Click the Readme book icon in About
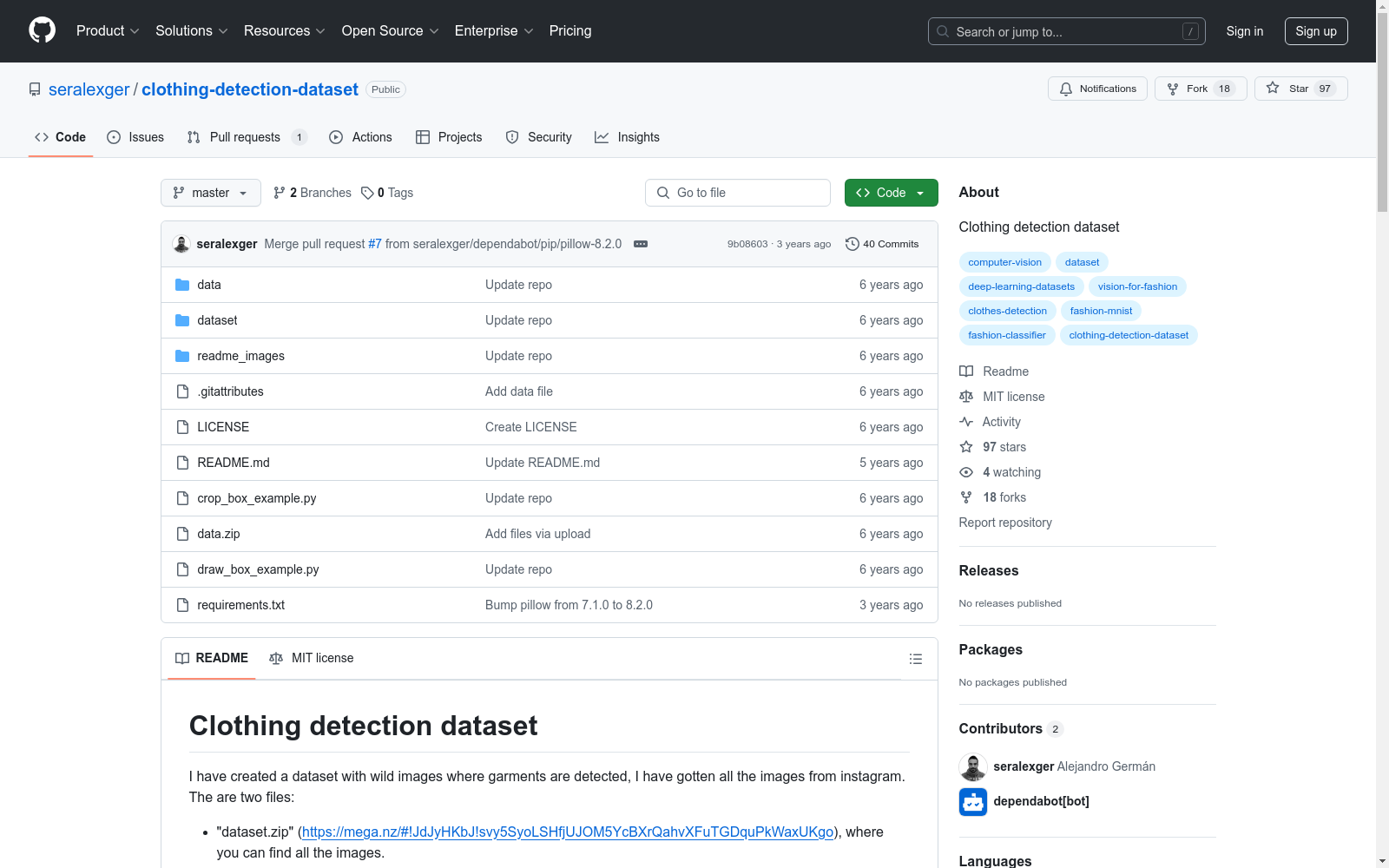1389x868 pixels. 966,372
